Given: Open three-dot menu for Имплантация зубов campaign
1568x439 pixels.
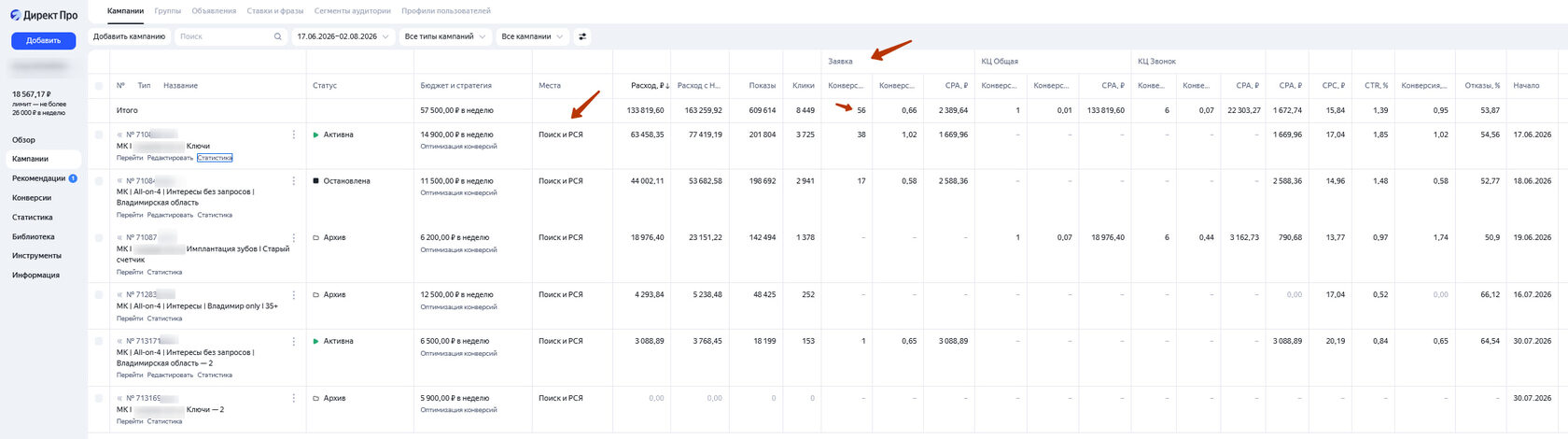Looking at the screenshot, I should pyautogui.click(x=294, y=238).
